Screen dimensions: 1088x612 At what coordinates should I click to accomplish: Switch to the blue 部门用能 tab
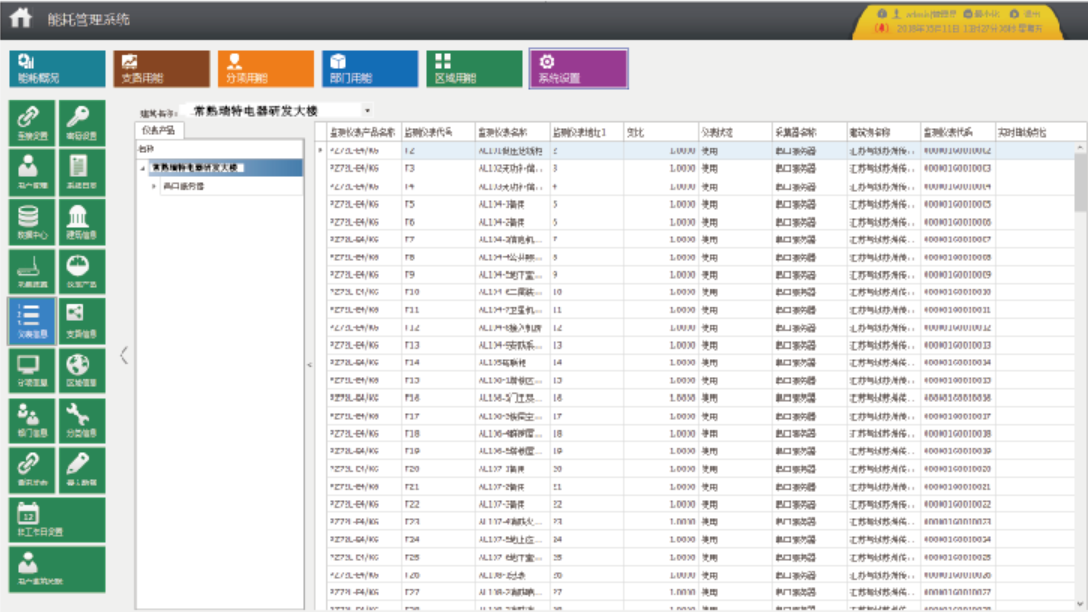[371, 69]
